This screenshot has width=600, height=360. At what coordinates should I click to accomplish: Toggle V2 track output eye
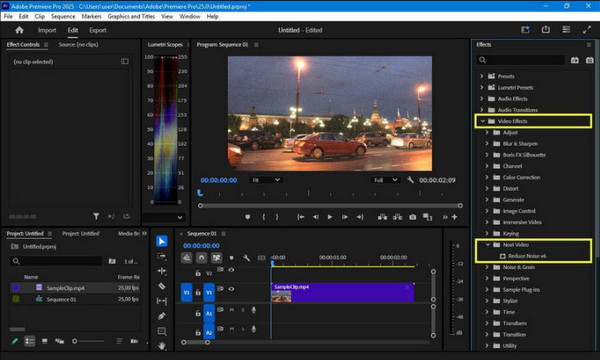(231, 270)
